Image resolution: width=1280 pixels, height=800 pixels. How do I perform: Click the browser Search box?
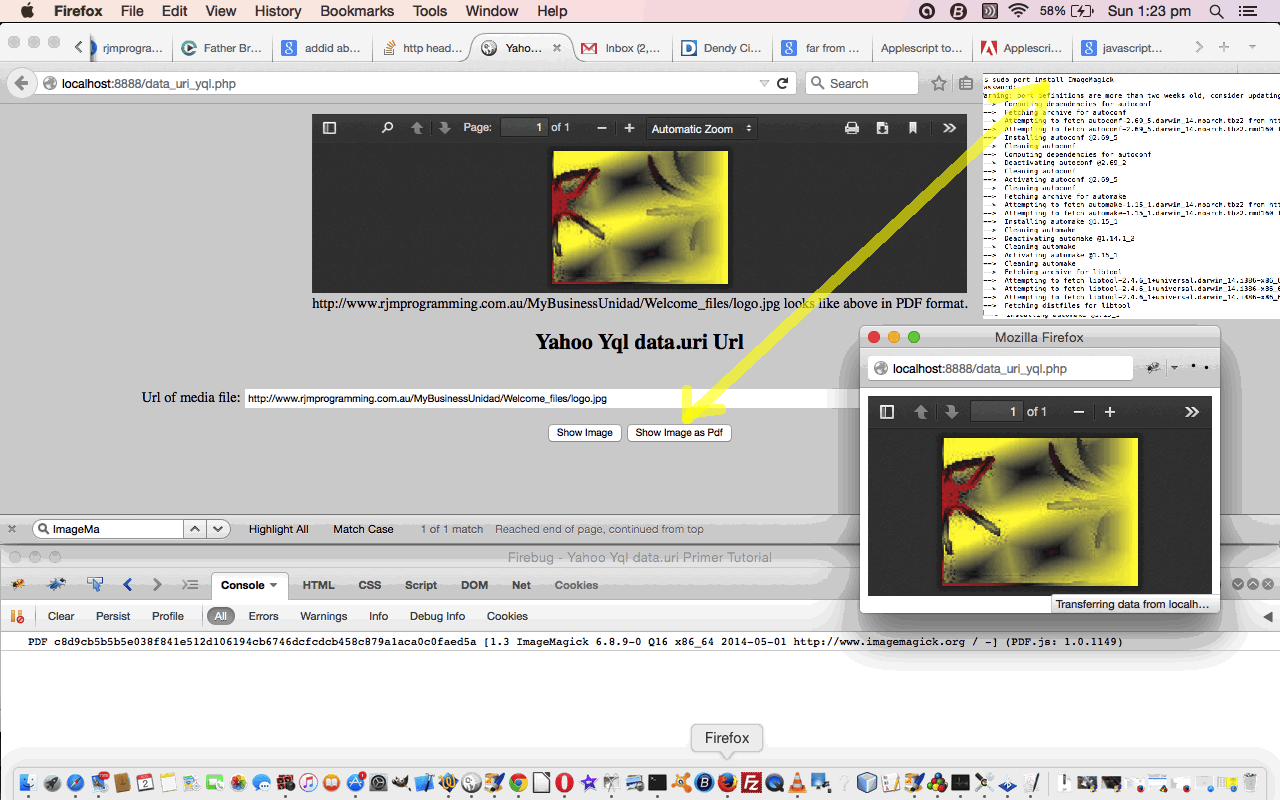click(862, 84)
